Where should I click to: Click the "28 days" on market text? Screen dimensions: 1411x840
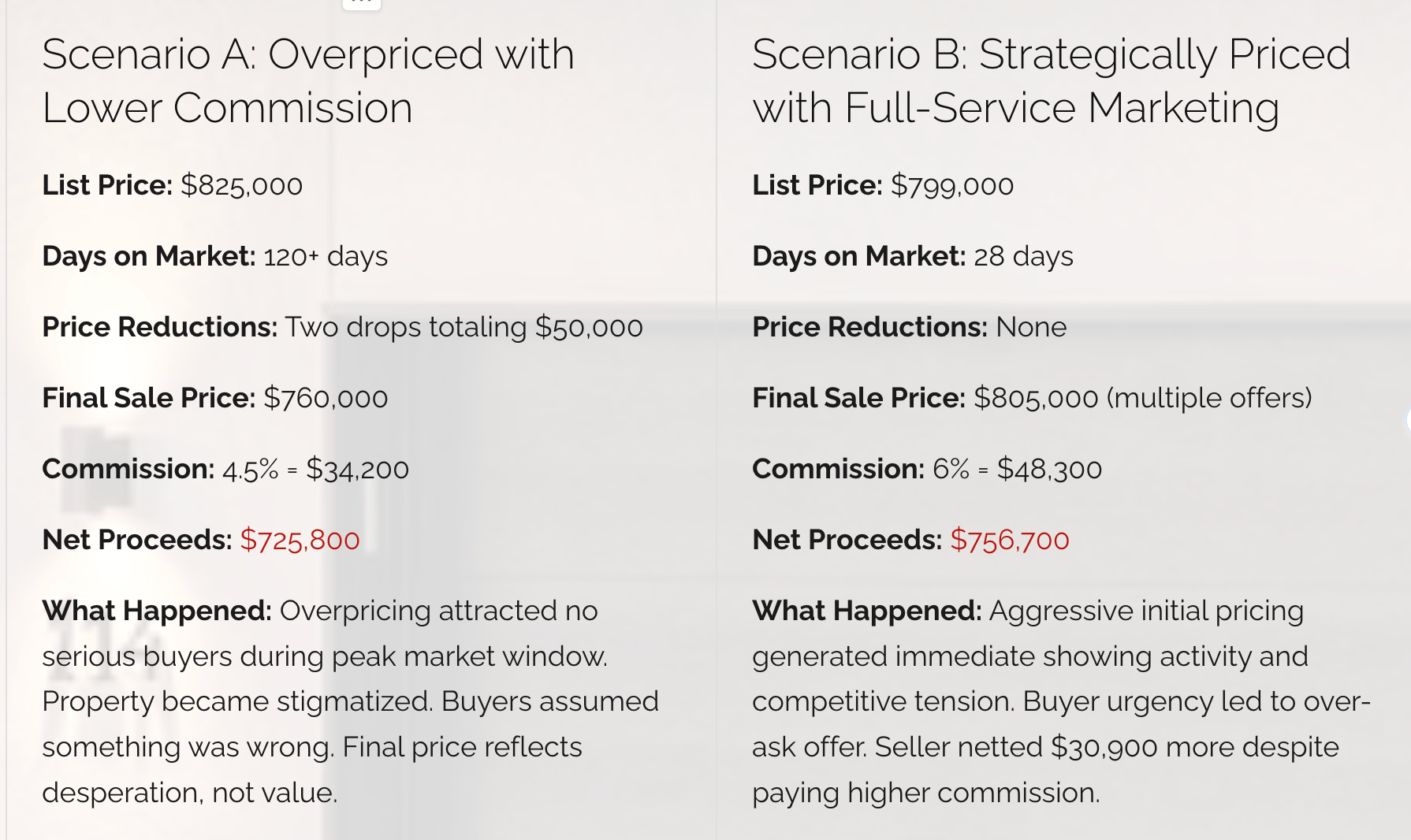(x=1023, y=256)
